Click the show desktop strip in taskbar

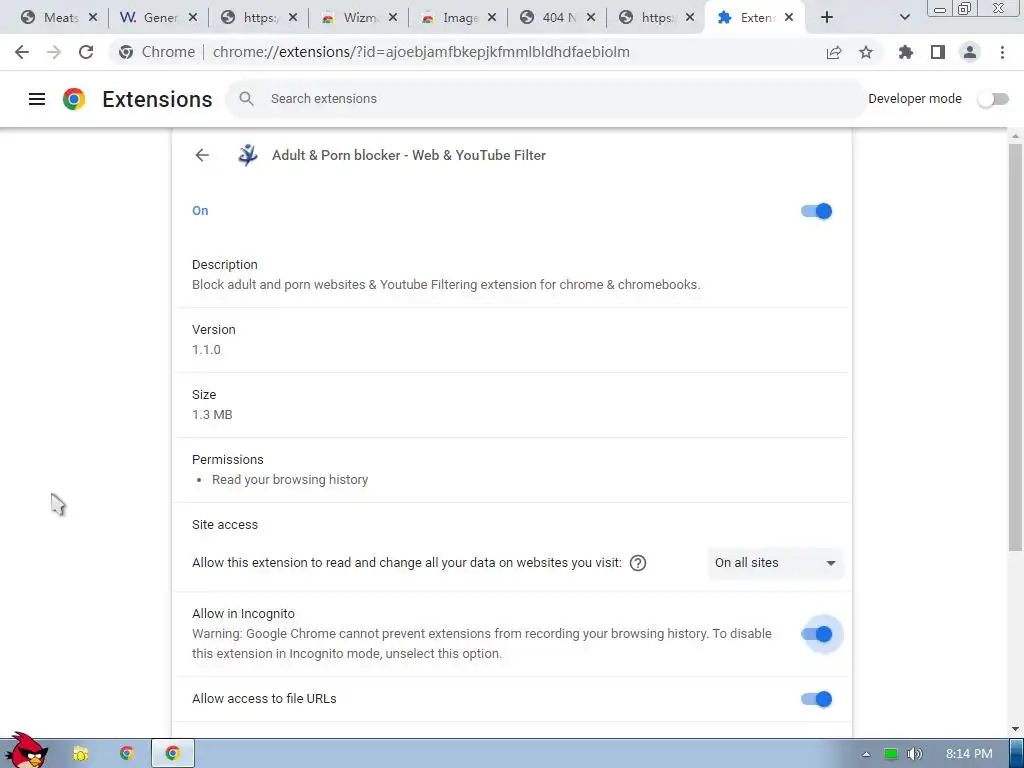(x=1017, y=754)
